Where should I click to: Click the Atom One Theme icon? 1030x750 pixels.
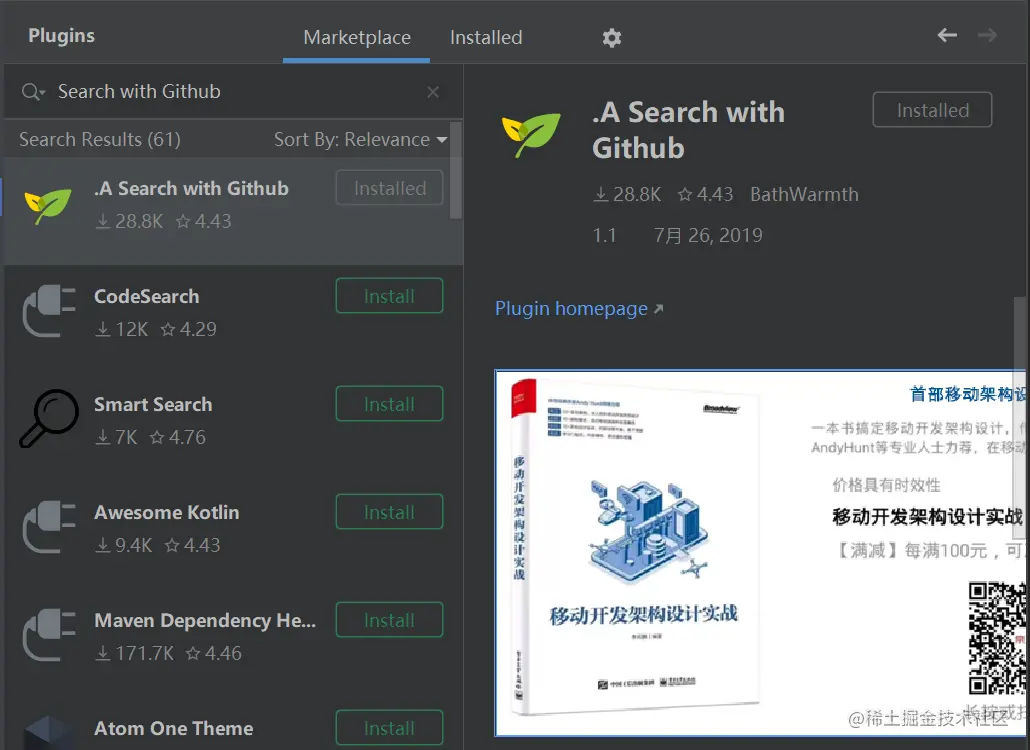click(x=49, y=733)
